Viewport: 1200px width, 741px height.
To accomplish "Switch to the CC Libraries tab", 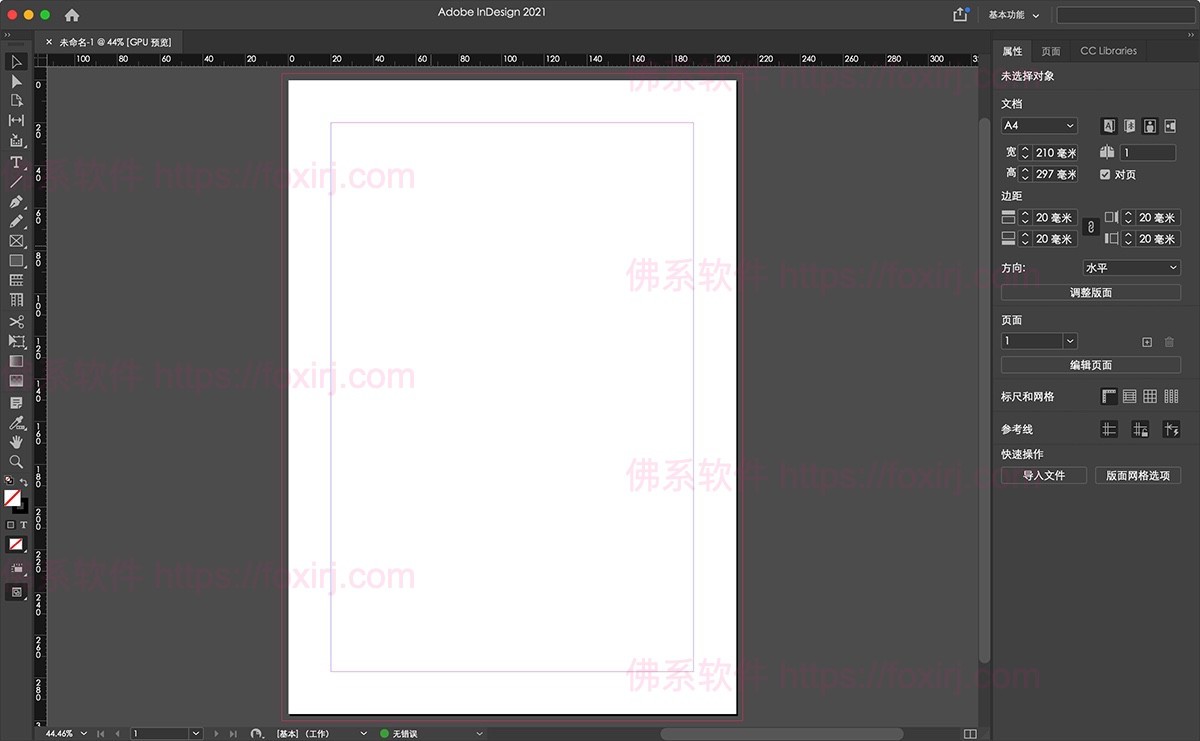I will 1107,50.
